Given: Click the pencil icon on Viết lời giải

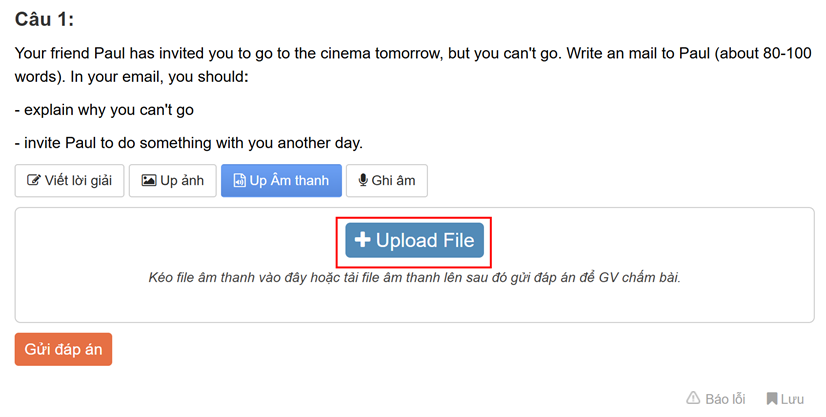Looking at the screenshot, I should 34,181.
